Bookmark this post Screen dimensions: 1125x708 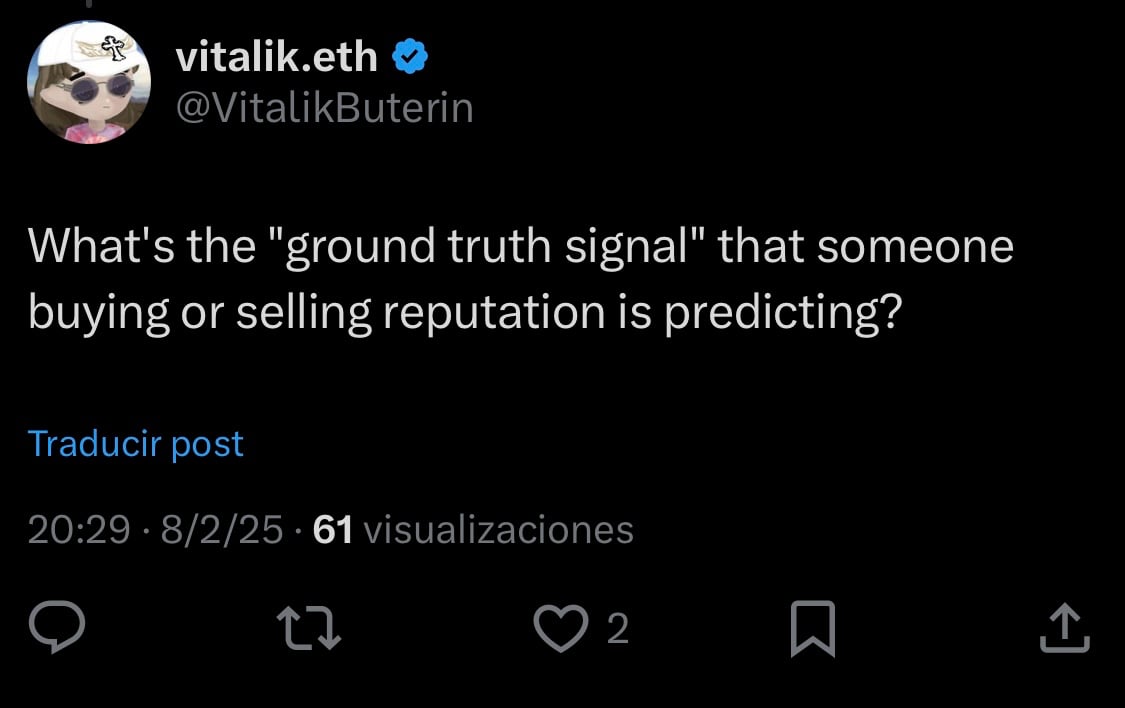pyautogui.click(x=815, y=630)
